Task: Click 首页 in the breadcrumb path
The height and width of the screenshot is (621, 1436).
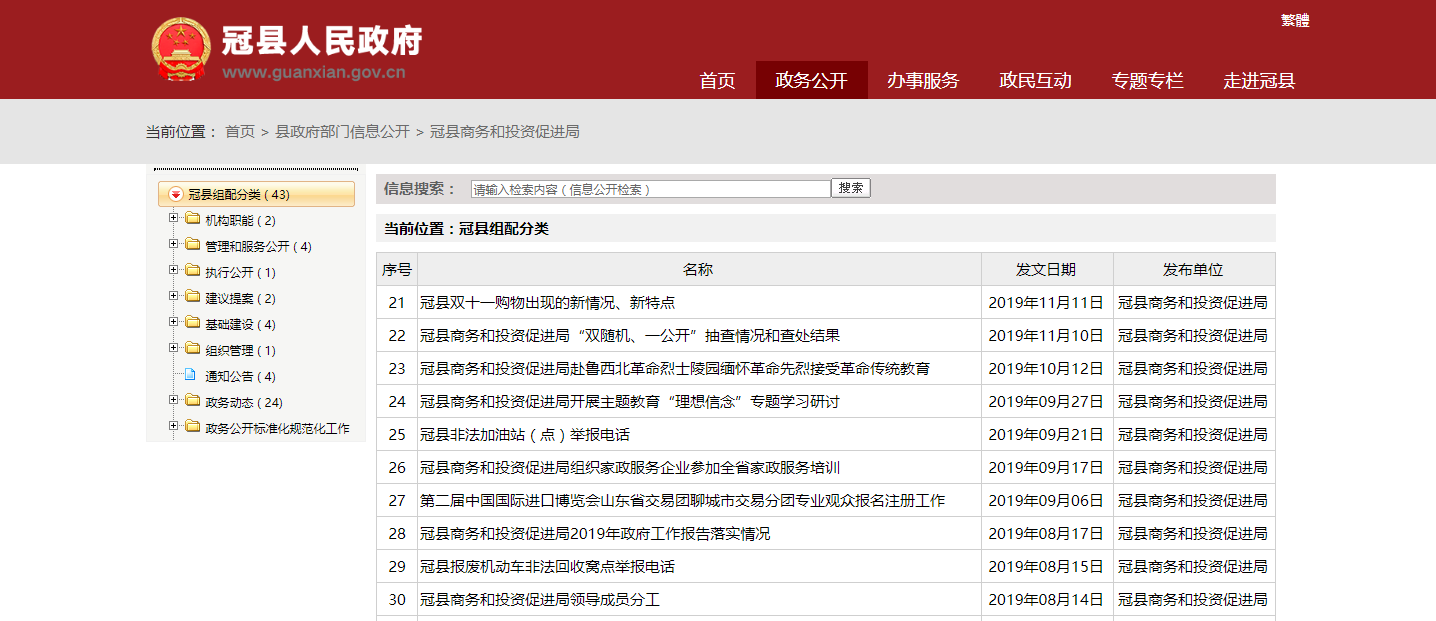Action: (240, 132)
